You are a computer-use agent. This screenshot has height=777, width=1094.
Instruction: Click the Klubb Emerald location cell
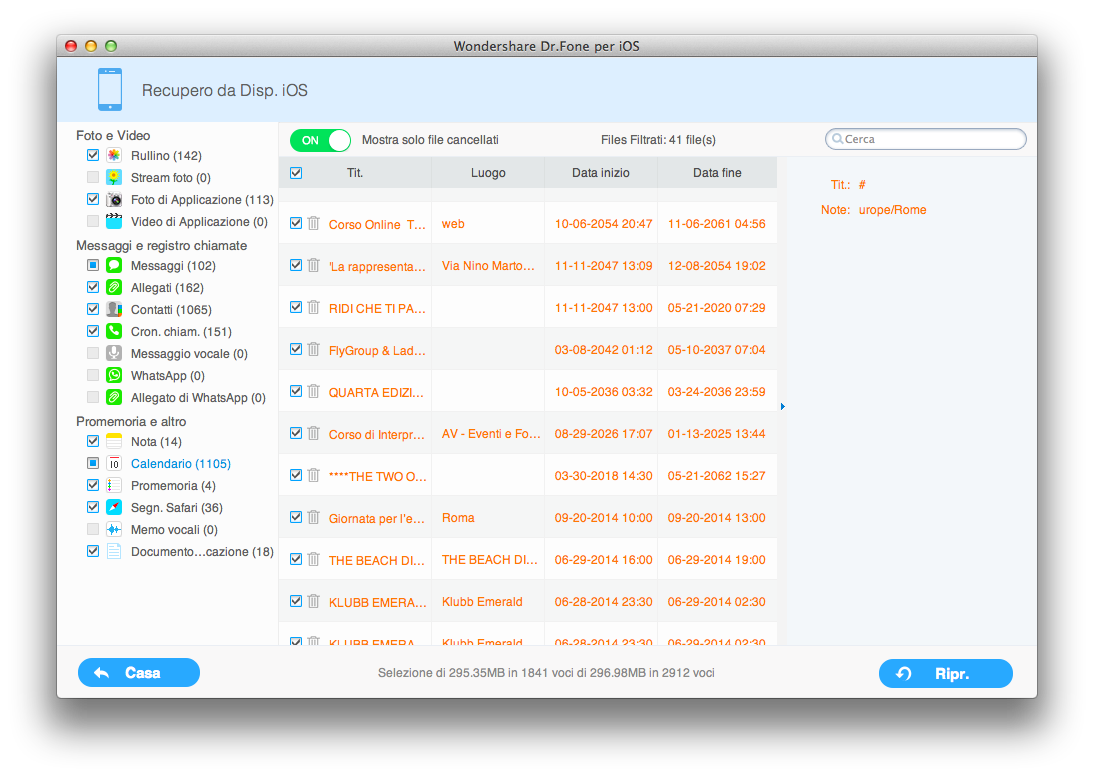pyautogui.click(x=482, y=602)
